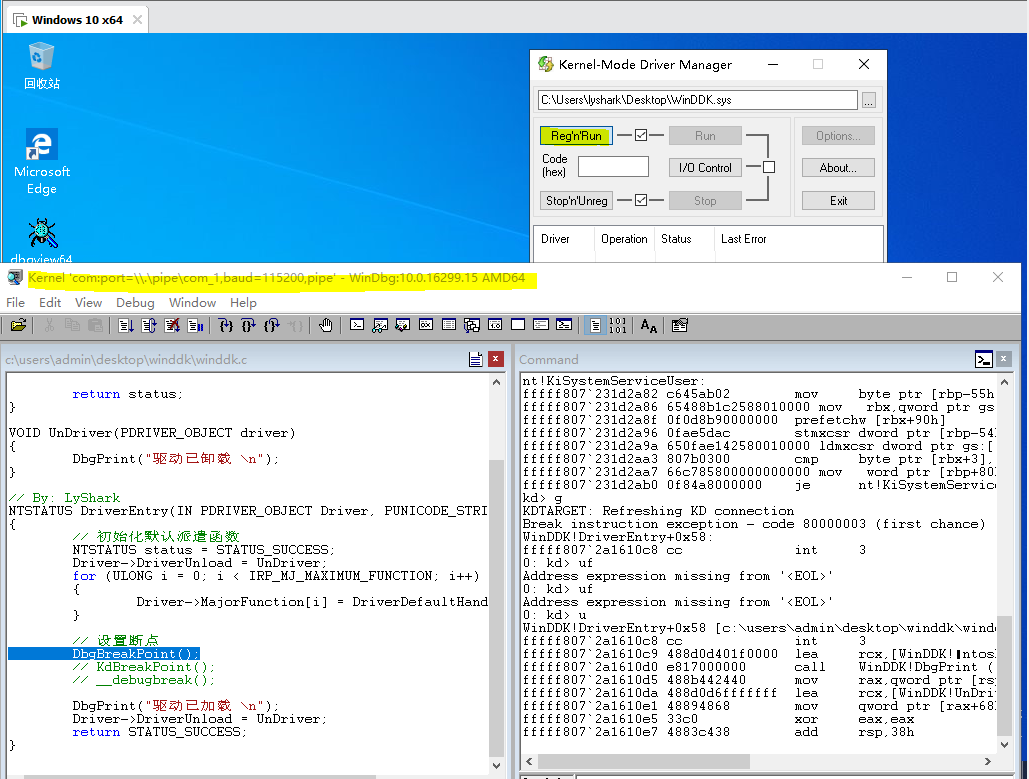Click the About... button

(x=838, y=167)
